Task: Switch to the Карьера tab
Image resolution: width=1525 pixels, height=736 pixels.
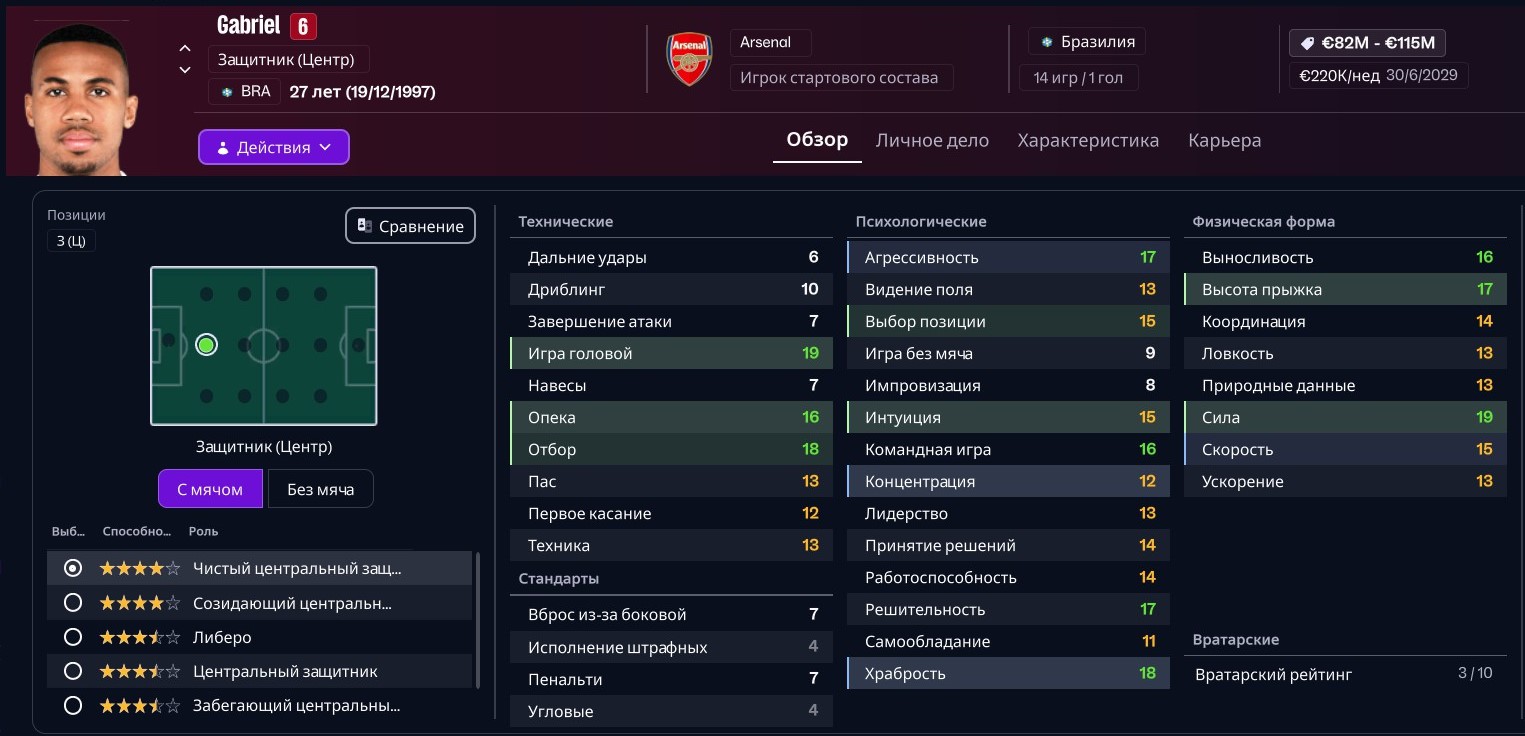Action: click(1224, 141)
